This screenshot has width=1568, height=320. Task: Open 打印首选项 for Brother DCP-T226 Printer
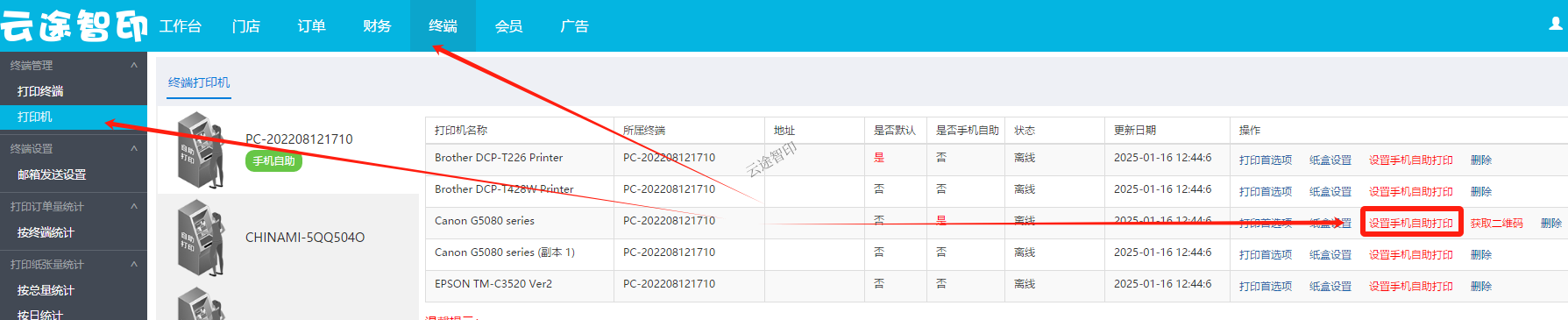pyautogui.click(x=1266, y=160)
